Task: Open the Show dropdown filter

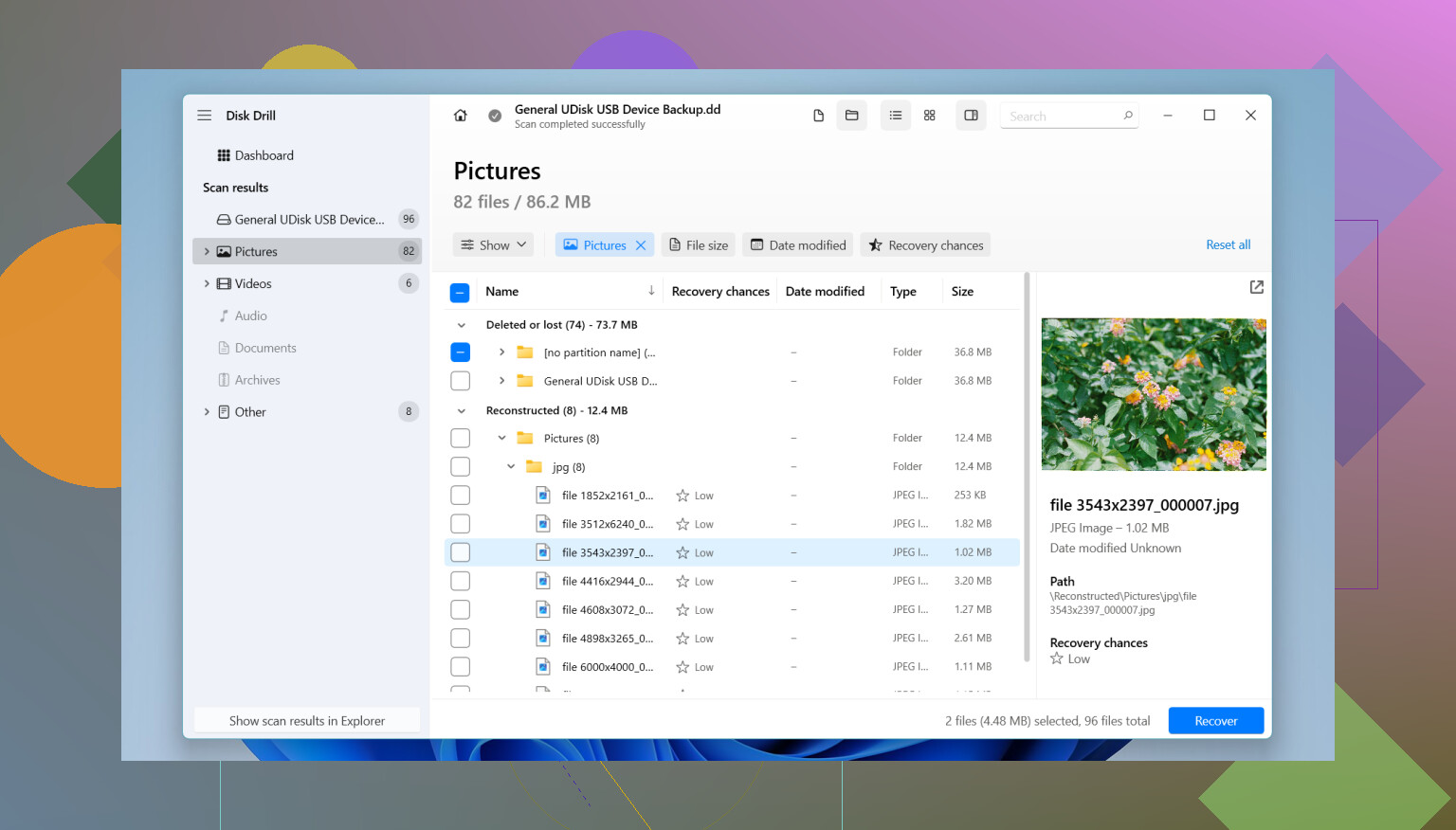Action: click(493, 245)
